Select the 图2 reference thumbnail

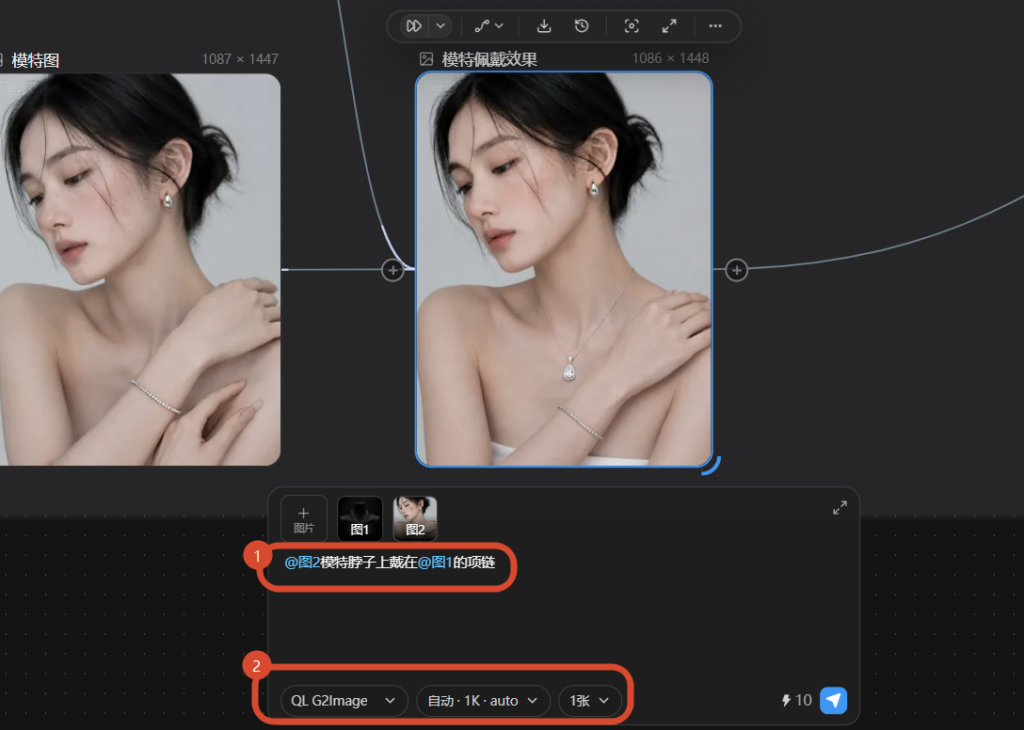point(415,519)
